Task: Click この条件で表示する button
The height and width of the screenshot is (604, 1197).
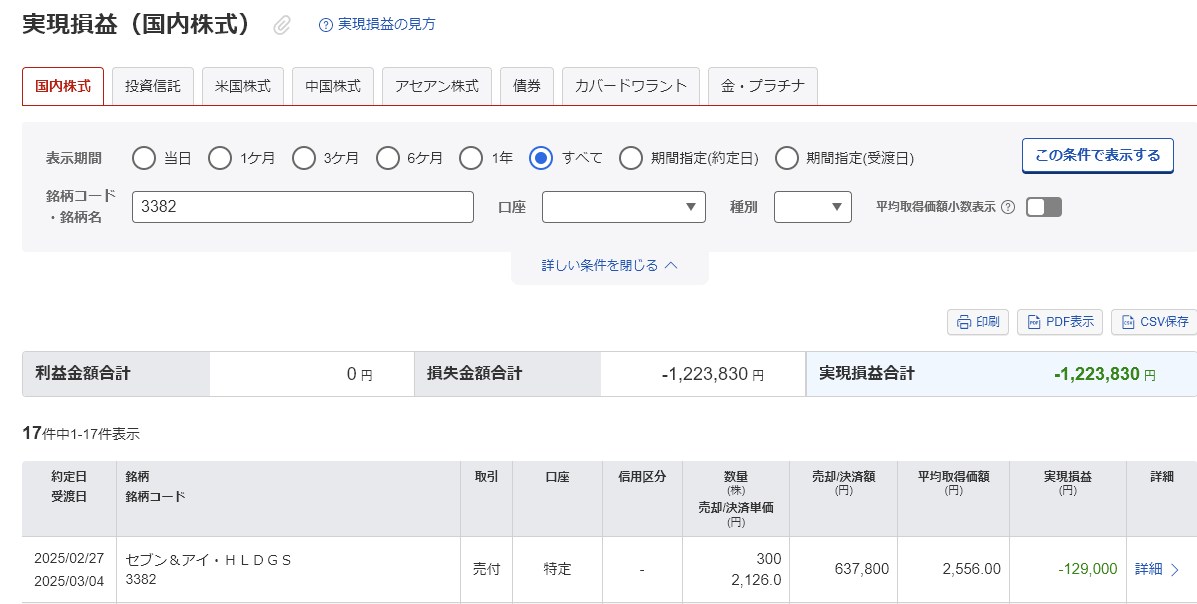Action: click(x=1098, y=156)
